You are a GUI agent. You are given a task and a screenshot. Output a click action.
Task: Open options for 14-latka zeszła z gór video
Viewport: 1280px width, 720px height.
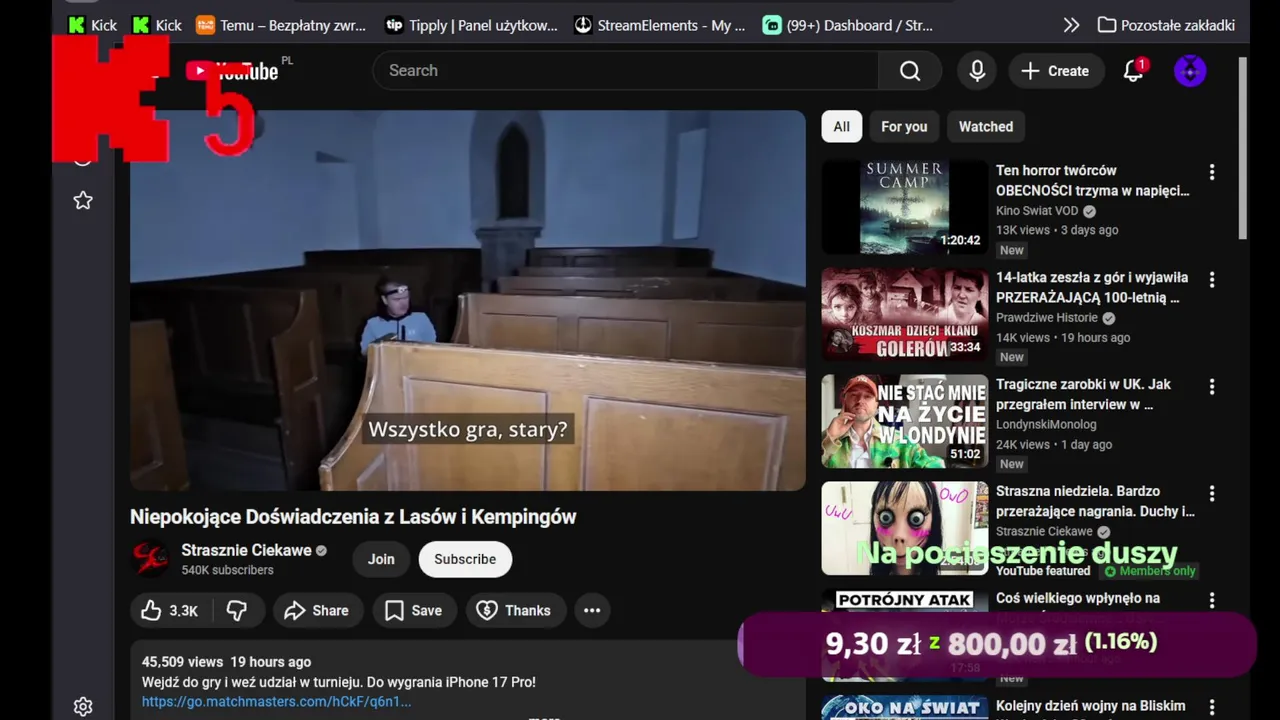(x=1212, y=279)
